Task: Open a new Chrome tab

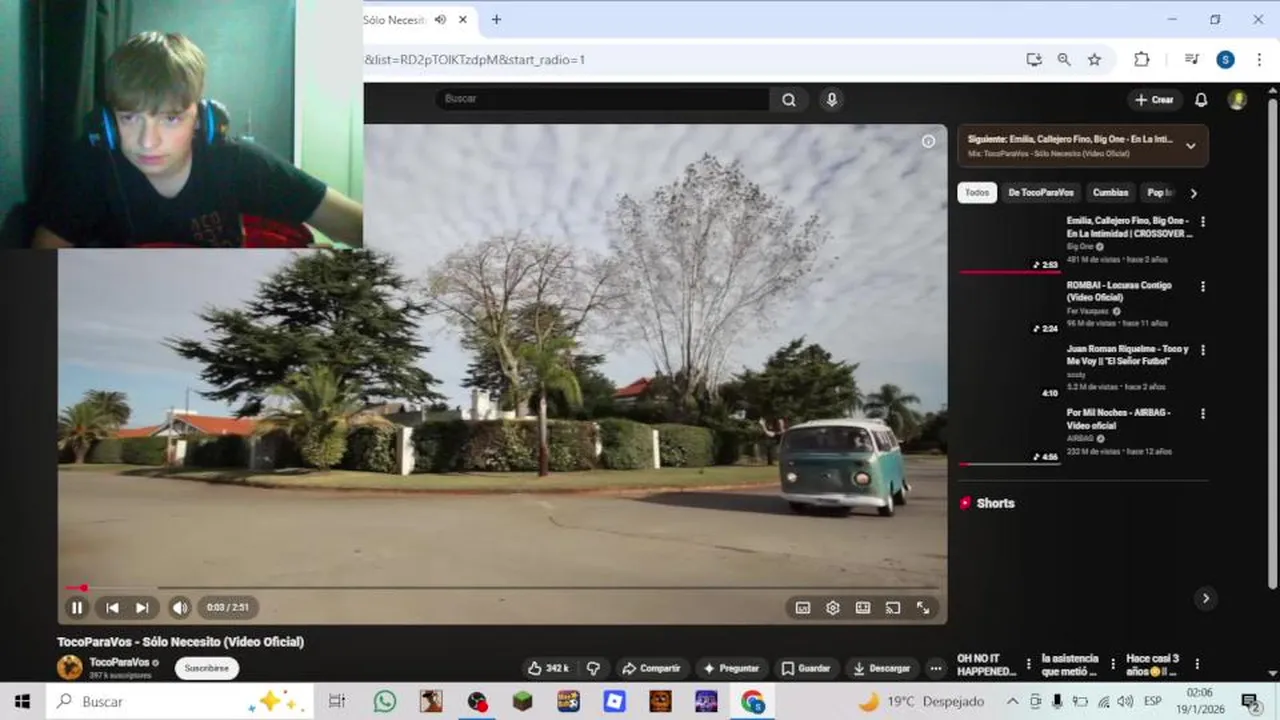Action: 496,19
